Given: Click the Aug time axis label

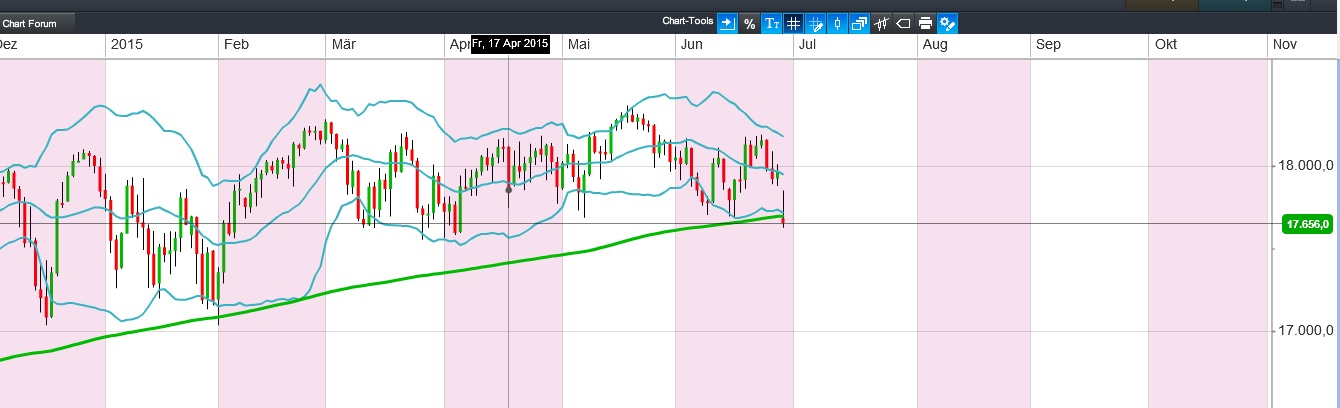Looking at the screenshot, I should [935, 44].
